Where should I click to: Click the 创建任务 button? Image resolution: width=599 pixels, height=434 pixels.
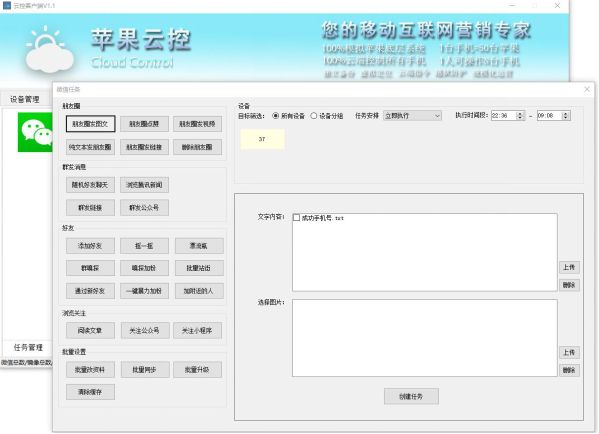coord(411,397)
